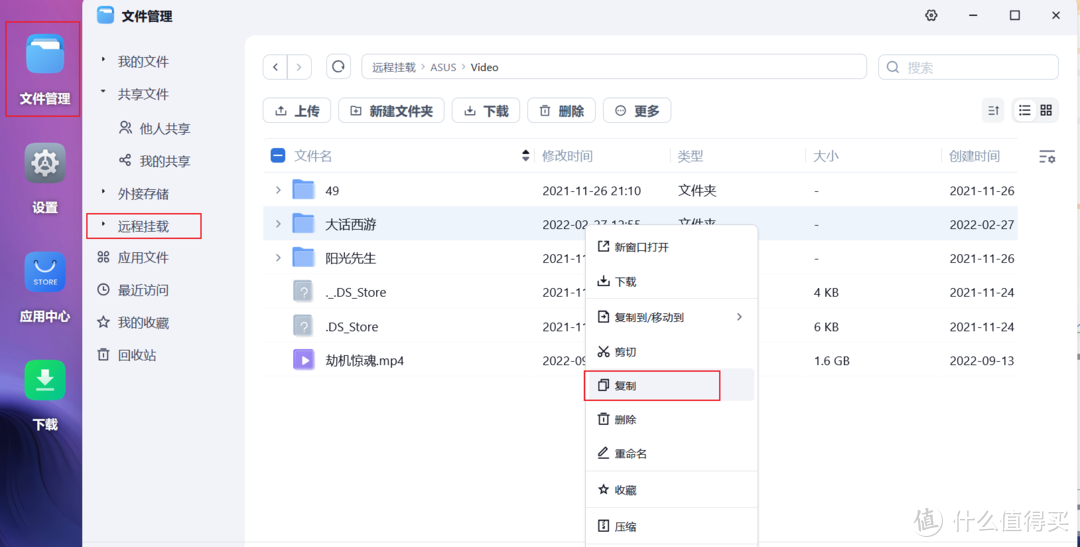This screenshot has height=547, width=1080.
Task: Open 我的共享 in the sidebar
Action: [154, 161]
